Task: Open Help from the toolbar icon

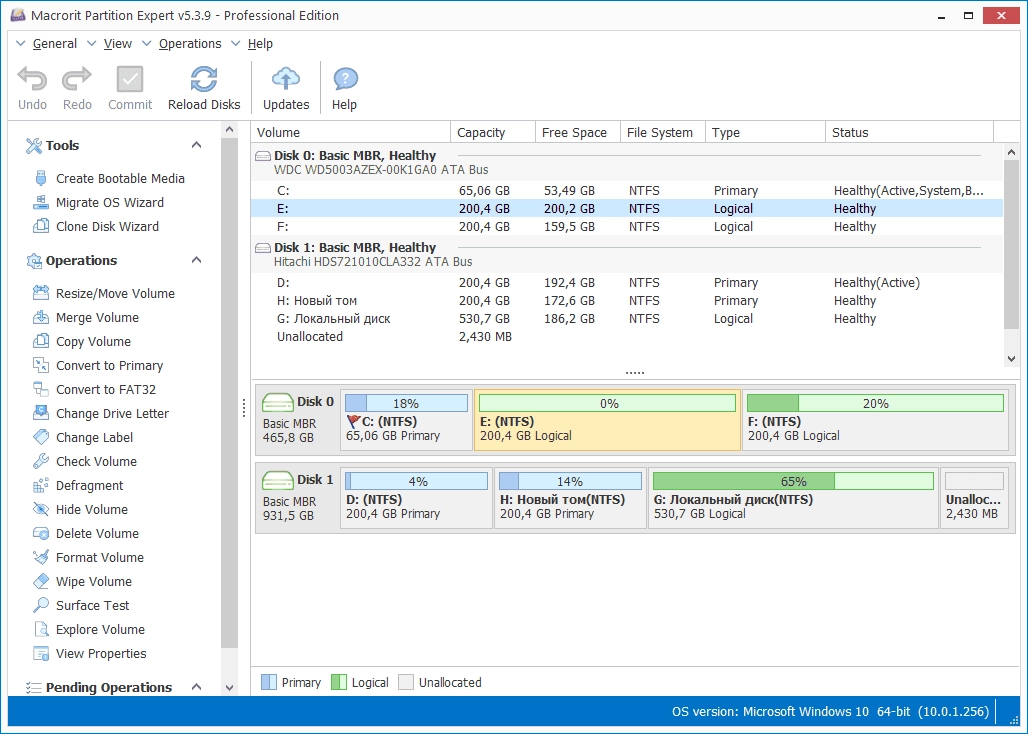Action: coord(345,79)
